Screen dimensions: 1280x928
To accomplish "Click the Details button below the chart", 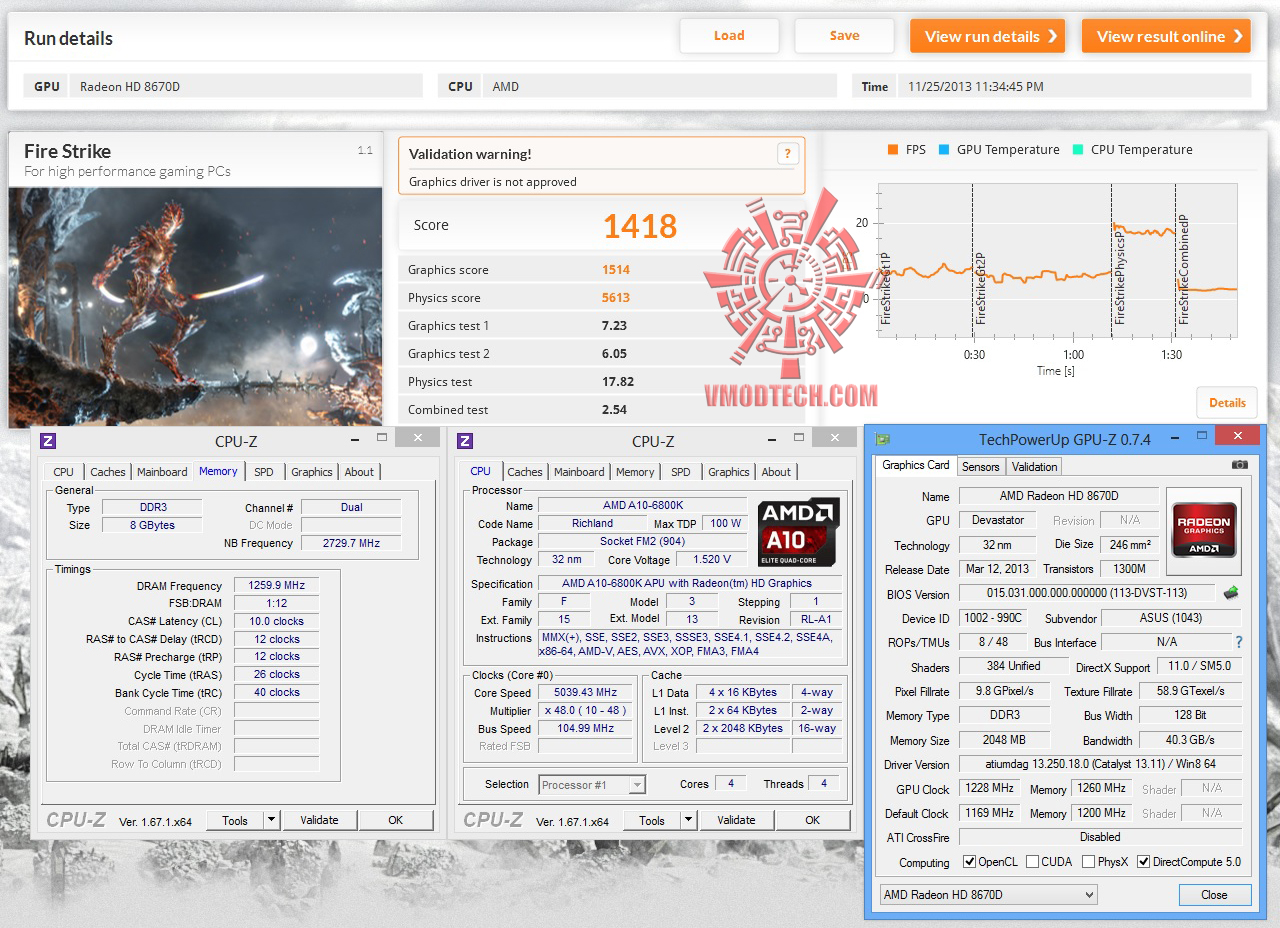I will (x=1227, y=403).
